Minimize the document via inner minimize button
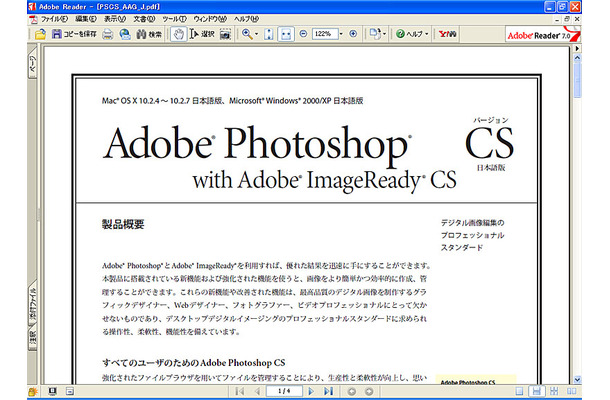Image resolution: width=610 pixels, height=400 pixels. tap(558, 19)
